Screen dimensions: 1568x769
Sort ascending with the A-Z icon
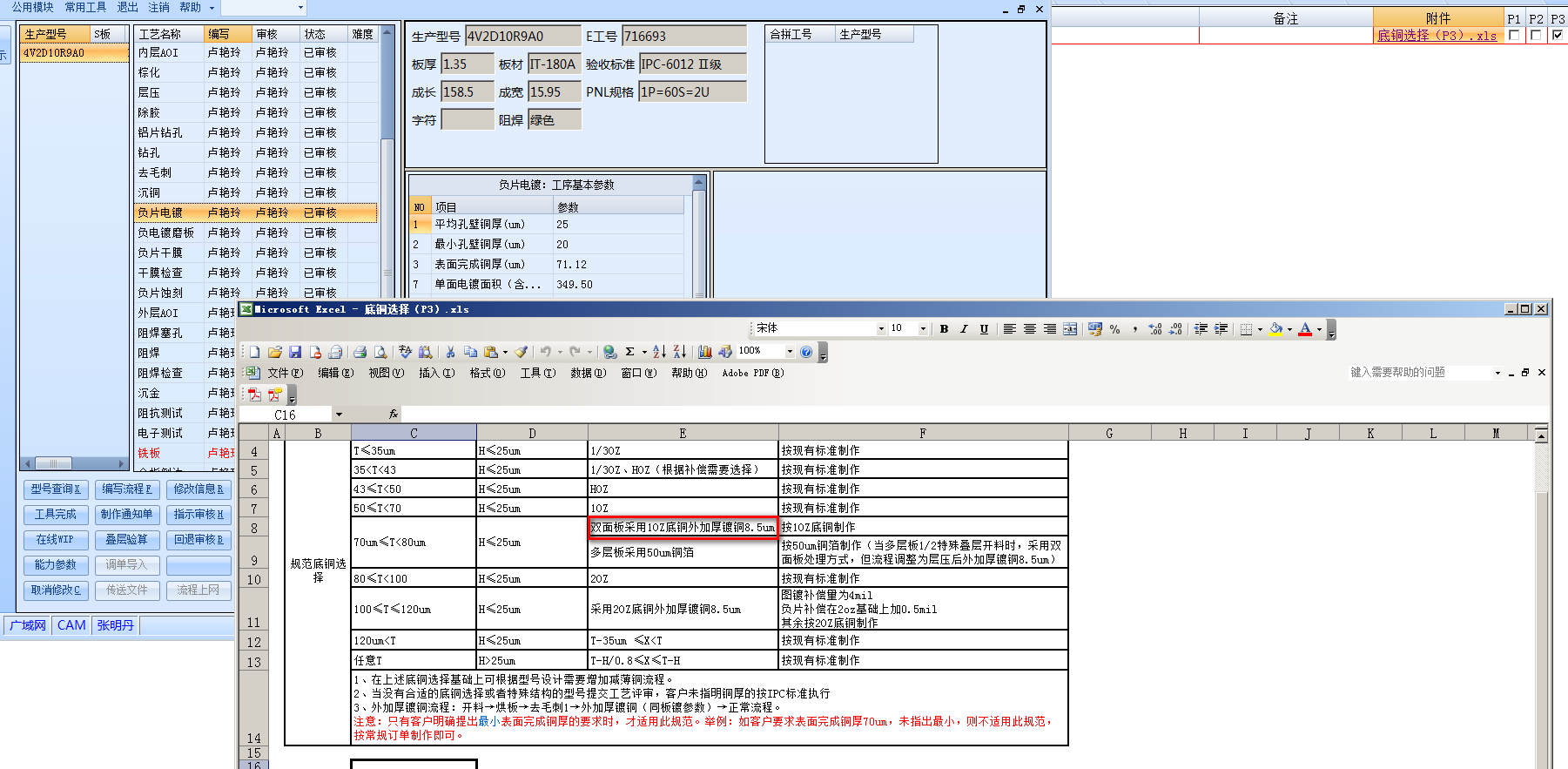tap(659, 352)
